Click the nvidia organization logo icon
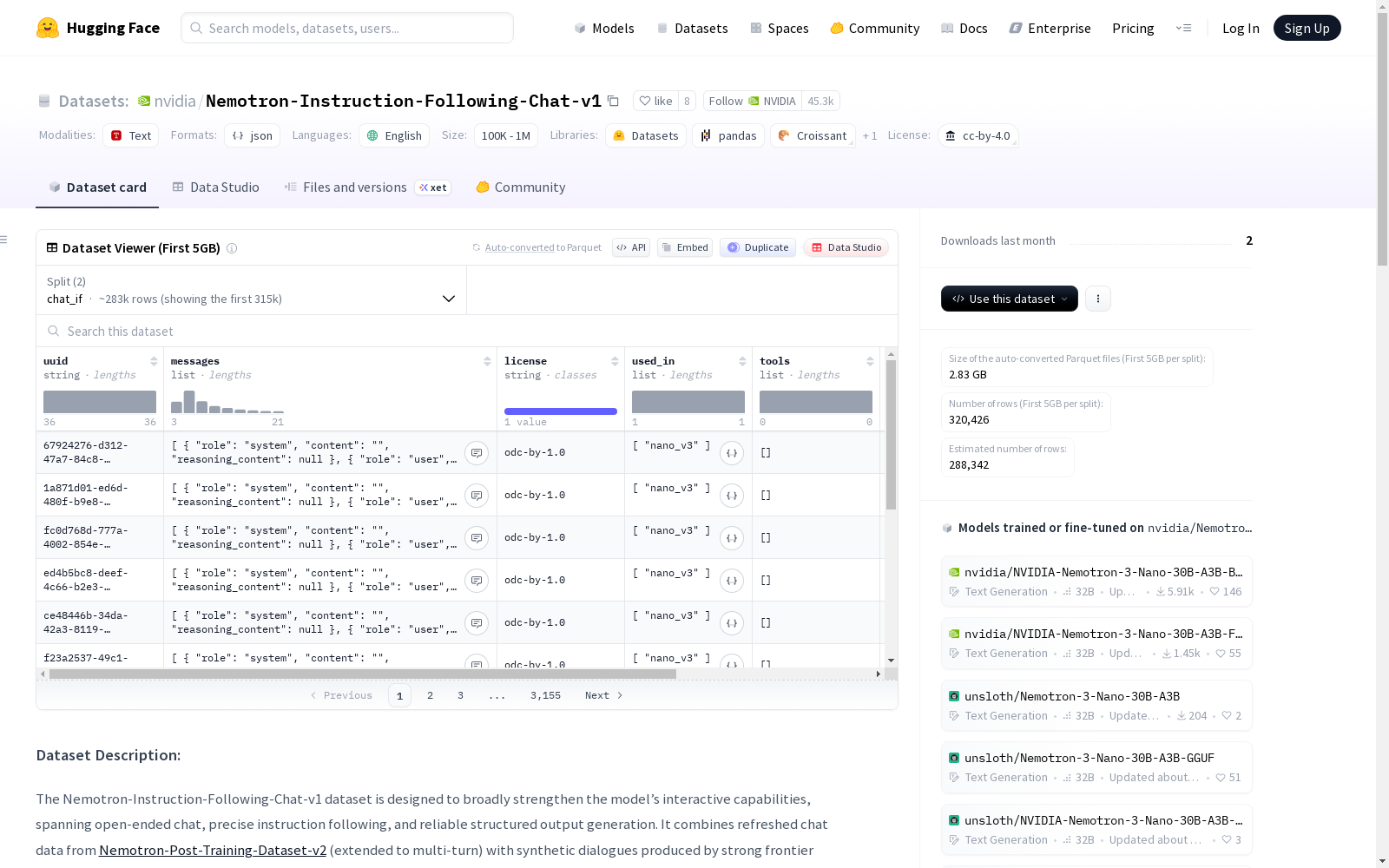 pos(144,101)
